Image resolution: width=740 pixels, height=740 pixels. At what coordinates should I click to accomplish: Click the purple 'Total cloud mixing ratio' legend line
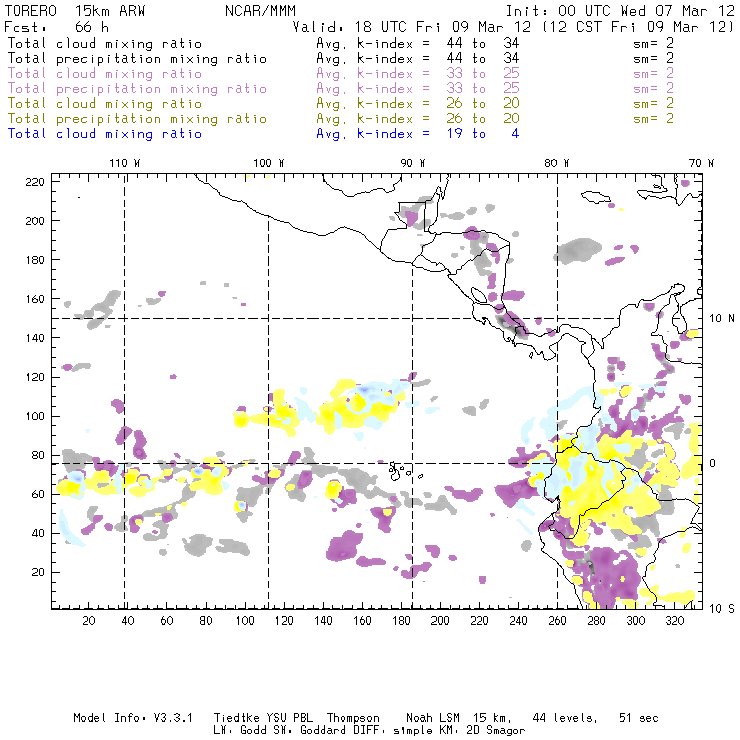pyautogui.click(x=105, y=74)
